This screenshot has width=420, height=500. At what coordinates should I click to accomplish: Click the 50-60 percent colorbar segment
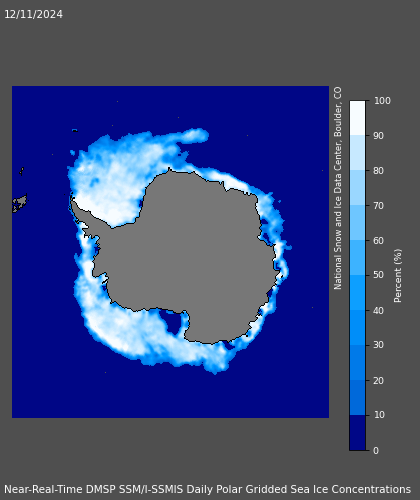(357, 258)
